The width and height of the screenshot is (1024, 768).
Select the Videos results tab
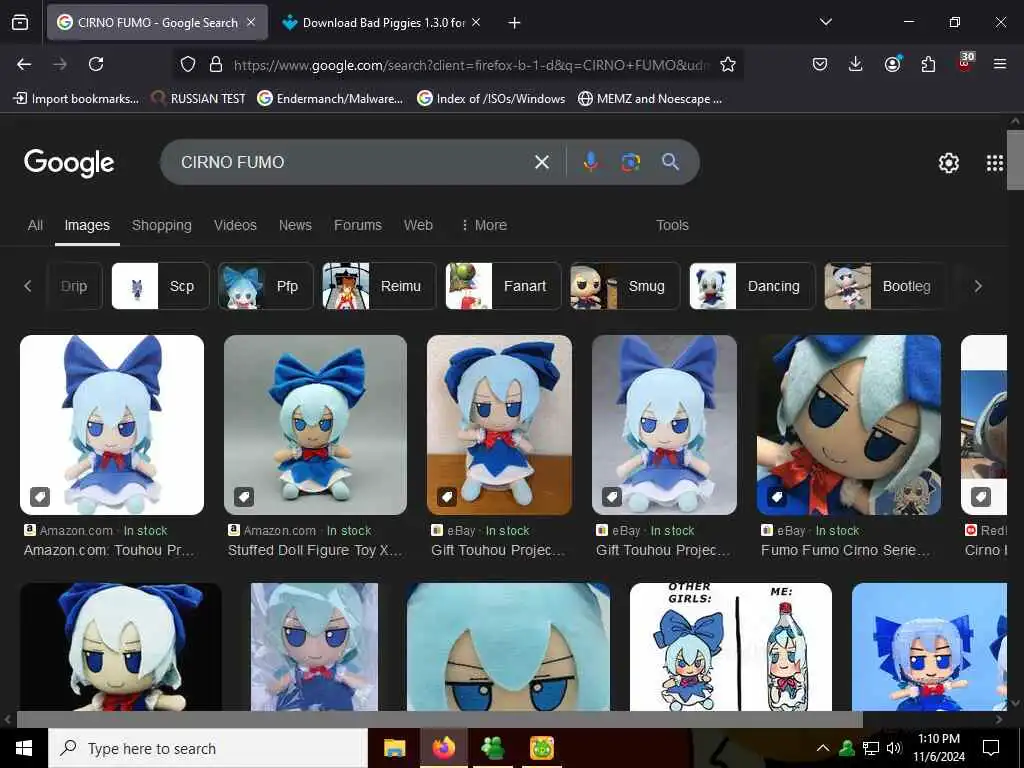[235, 225]
